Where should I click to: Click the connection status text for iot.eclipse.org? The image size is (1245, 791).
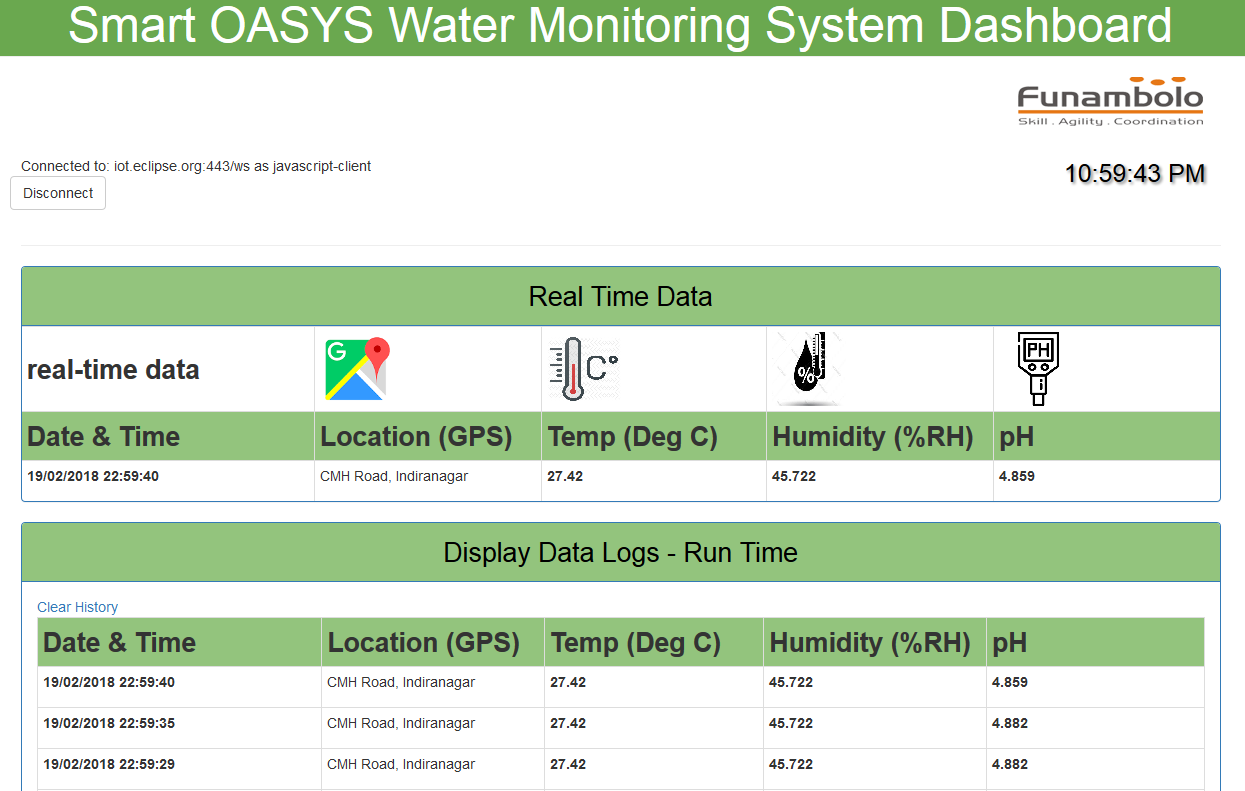tap(196, 166)
